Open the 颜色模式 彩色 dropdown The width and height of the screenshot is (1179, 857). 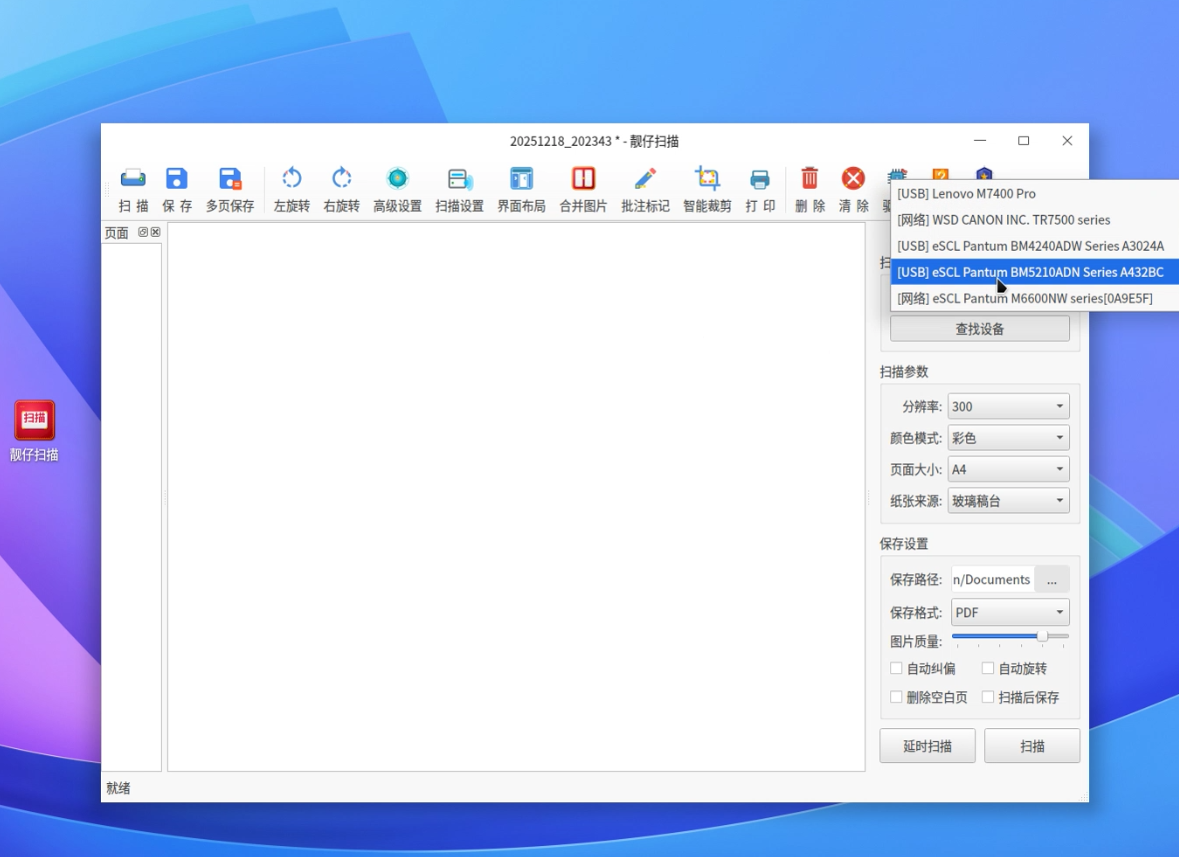click(x=1008, y=438)
